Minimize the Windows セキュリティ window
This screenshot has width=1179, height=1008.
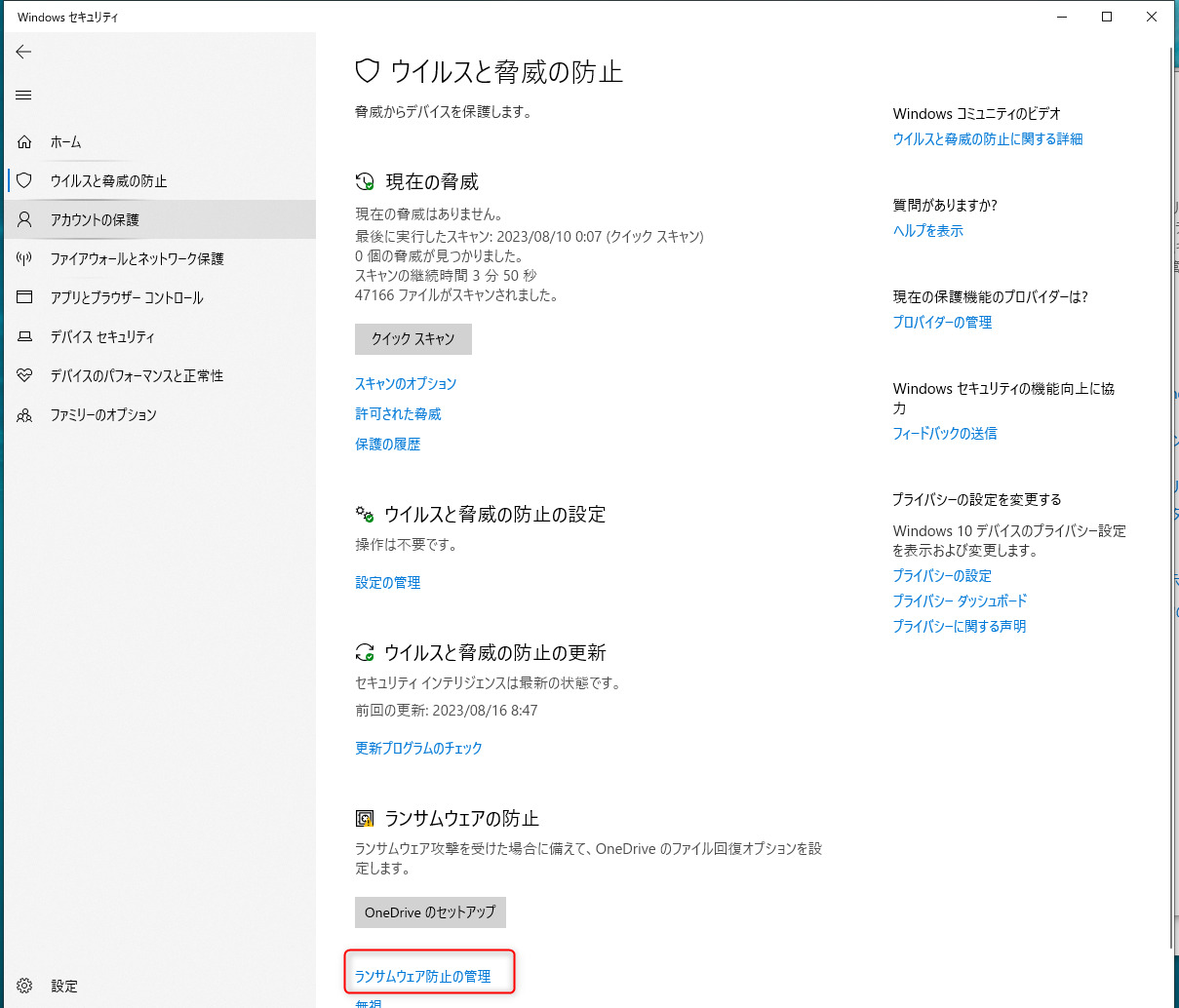tap(1062, 17)
